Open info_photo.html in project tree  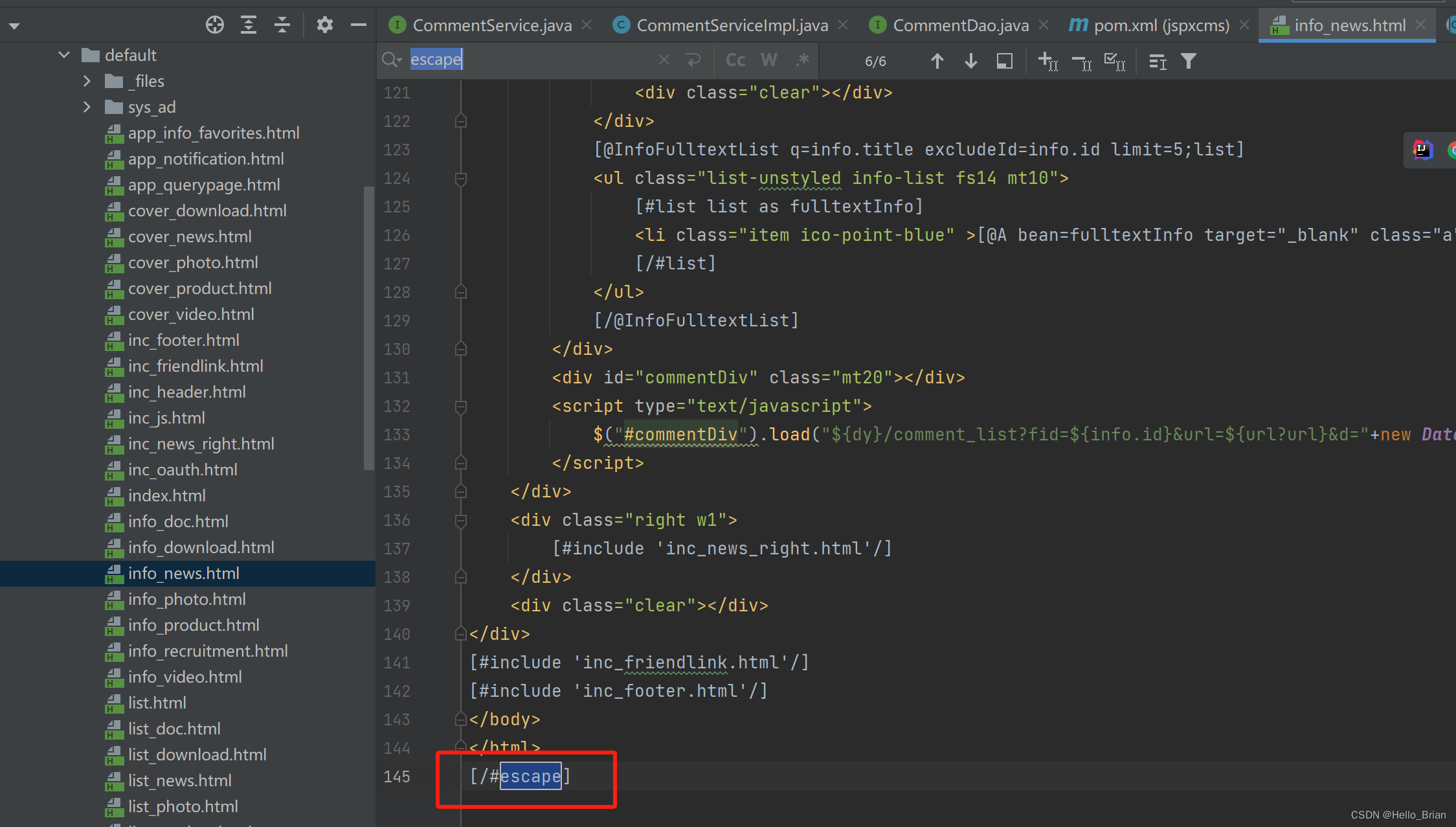(186, 599)
